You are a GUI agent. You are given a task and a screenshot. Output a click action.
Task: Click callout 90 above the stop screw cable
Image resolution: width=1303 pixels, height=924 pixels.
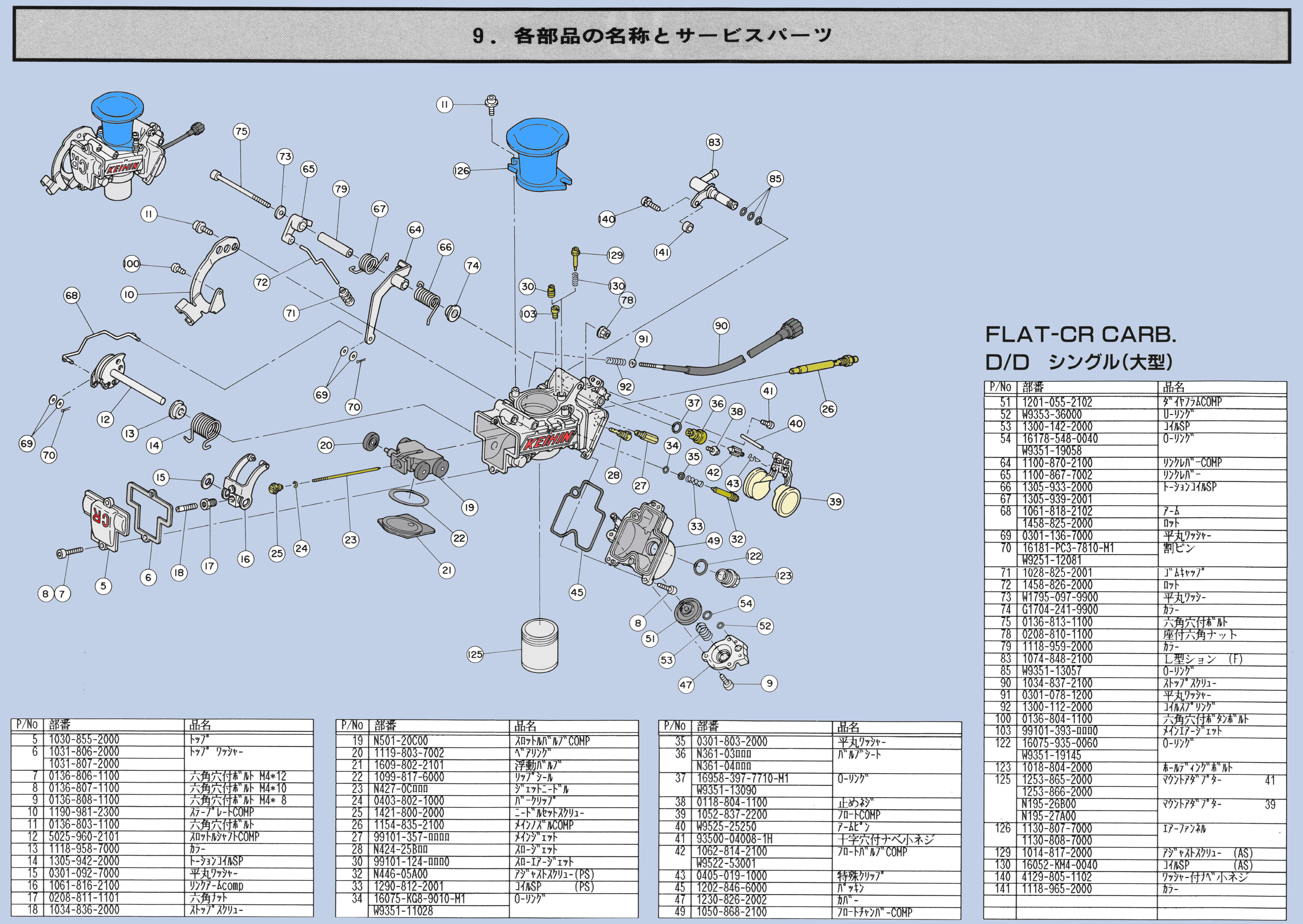tap(721, 325)
